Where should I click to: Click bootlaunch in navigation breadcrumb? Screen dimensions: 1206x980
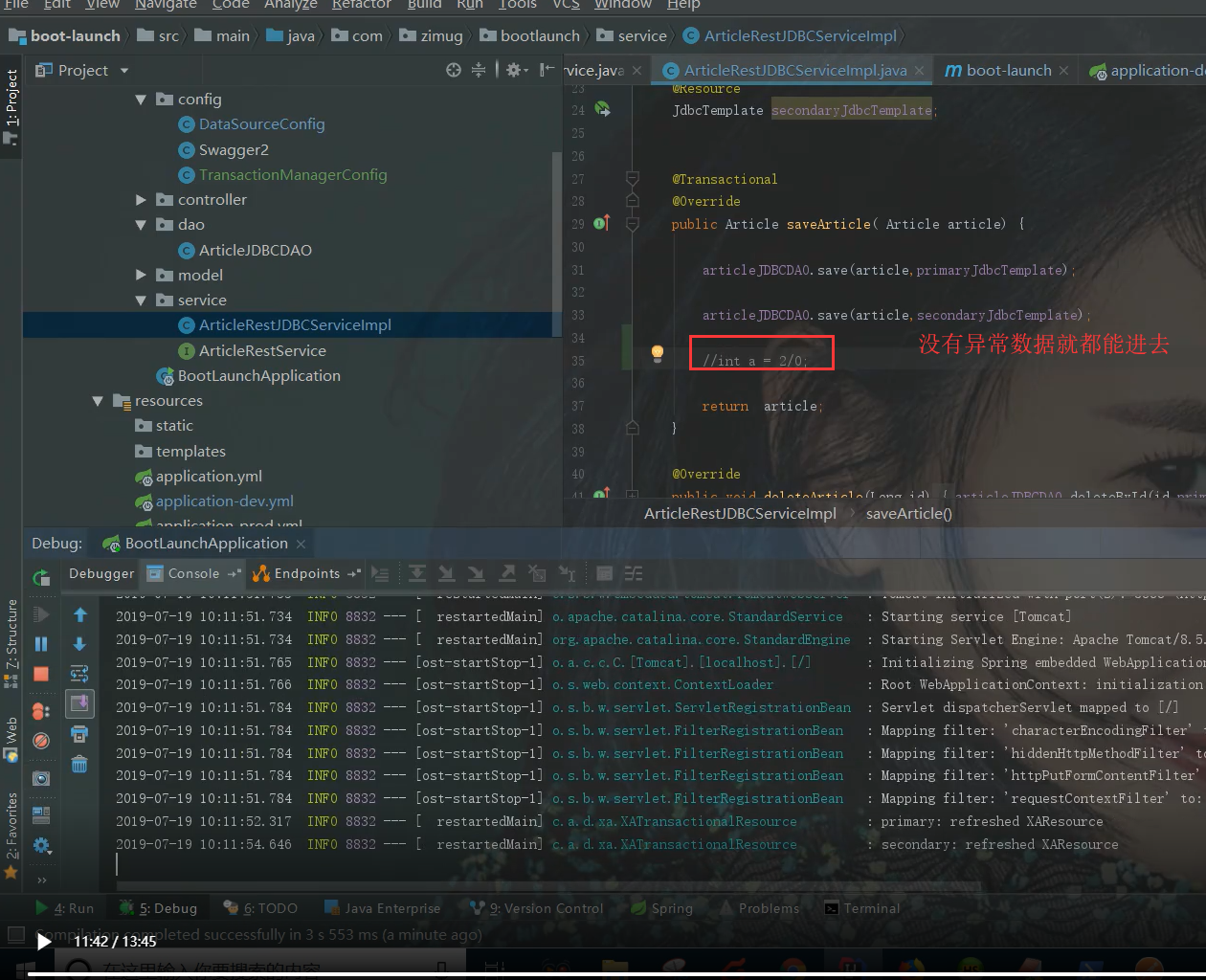coord(540,36)
